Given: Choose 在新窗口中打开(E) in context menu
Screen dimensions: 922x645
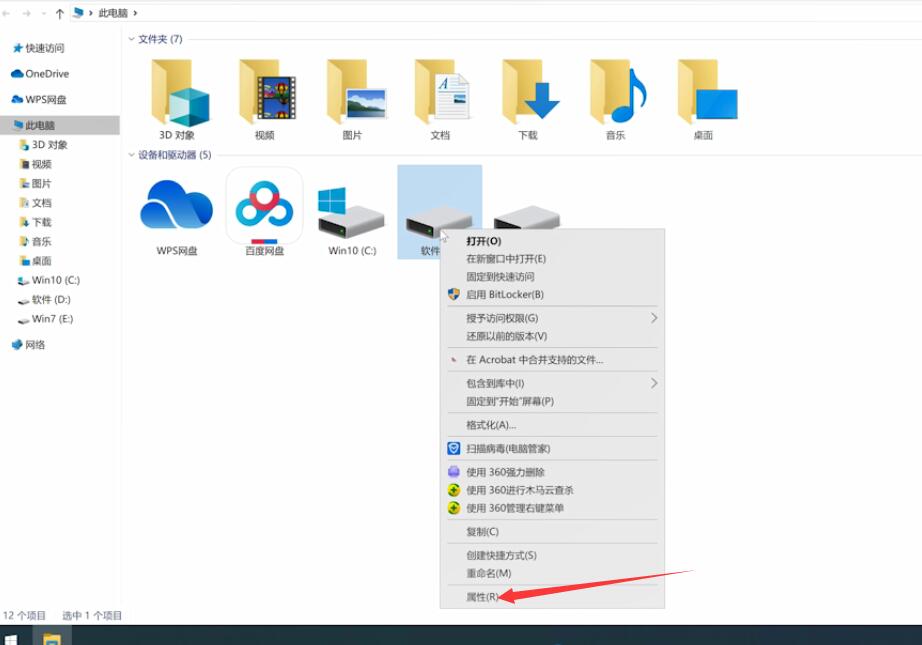Looking at the screenshot, I should coord(552,259).
